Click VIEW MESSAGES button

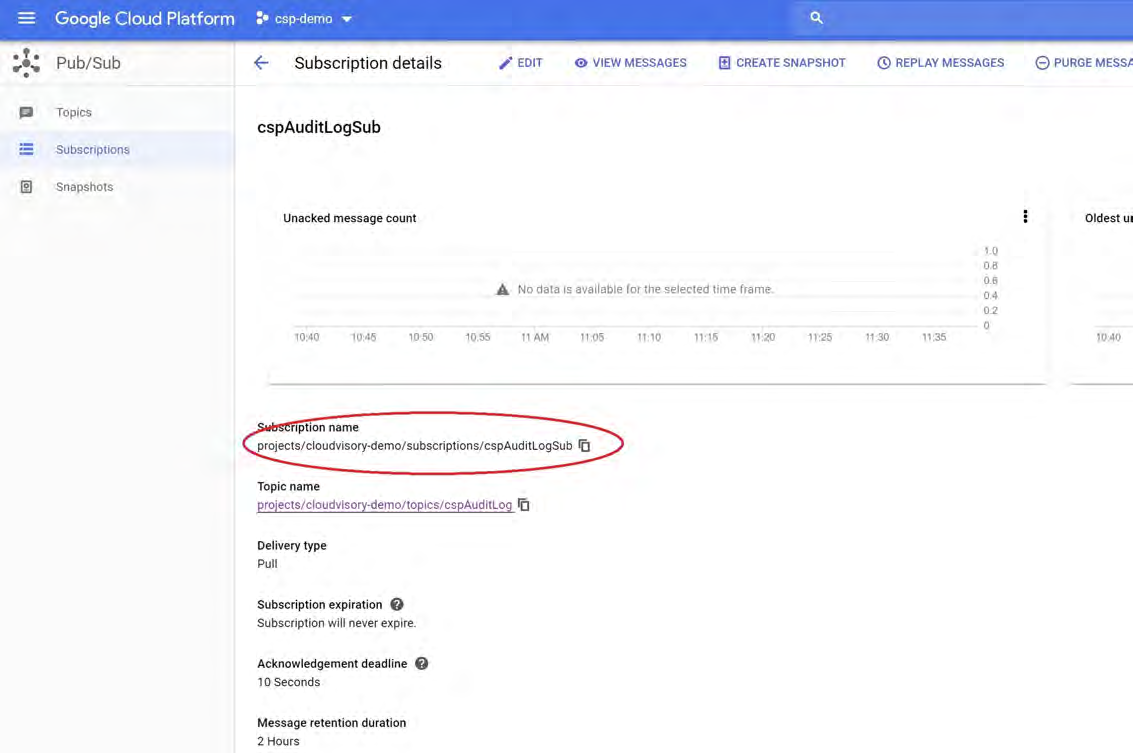point(630,63)
